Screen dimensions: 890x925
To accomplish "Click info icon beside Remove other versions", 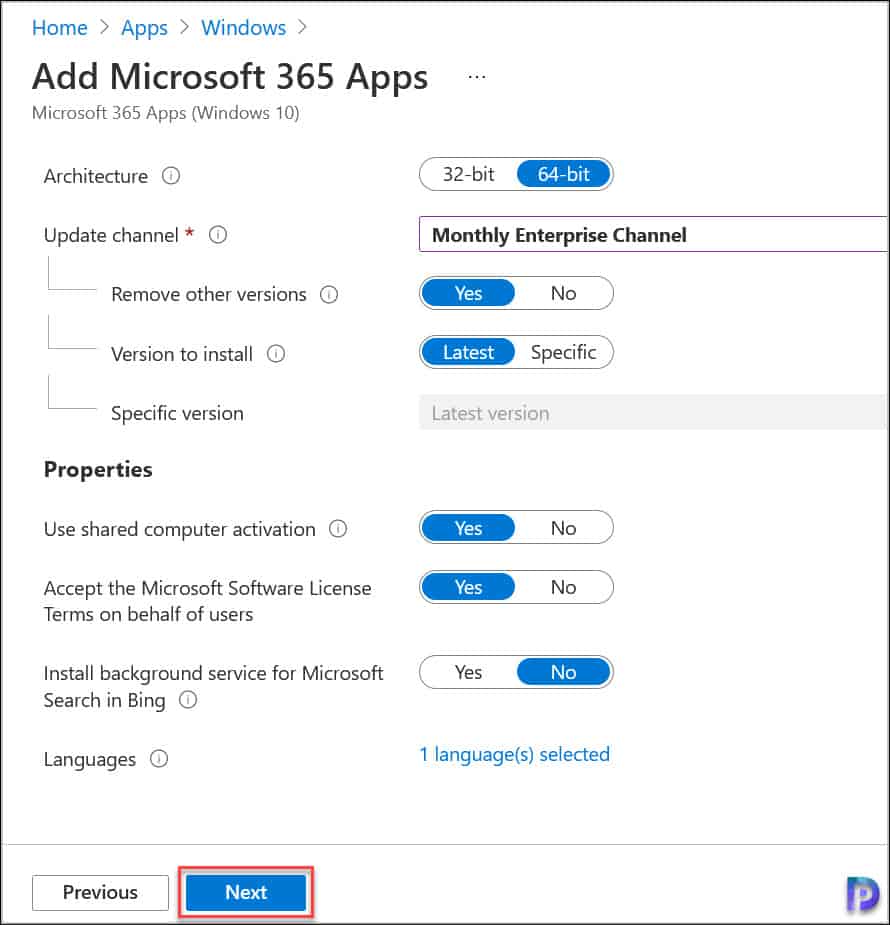I will pos(329,294).
